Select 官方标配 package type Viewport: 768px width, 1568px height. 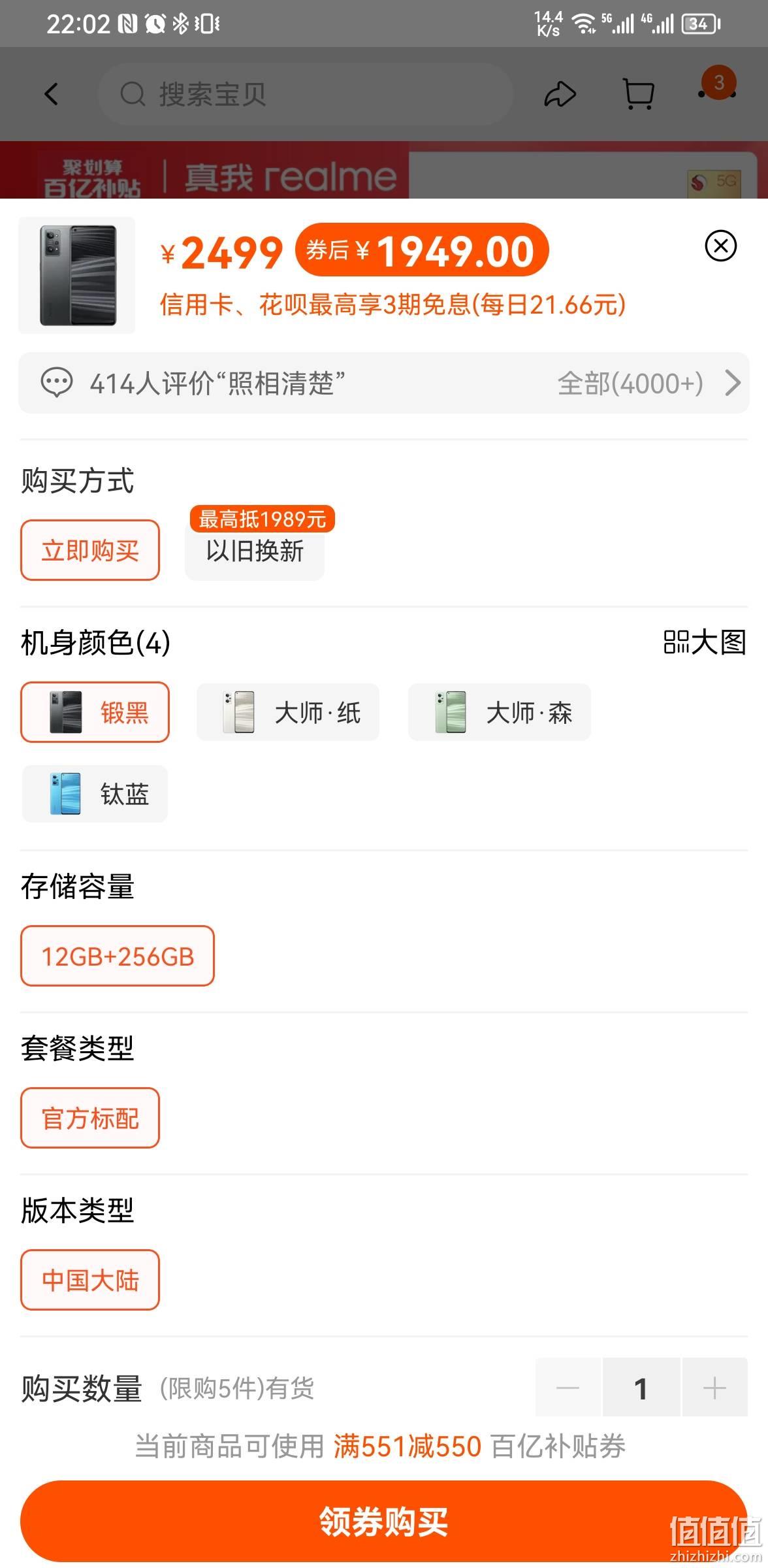coord(90,1118)
